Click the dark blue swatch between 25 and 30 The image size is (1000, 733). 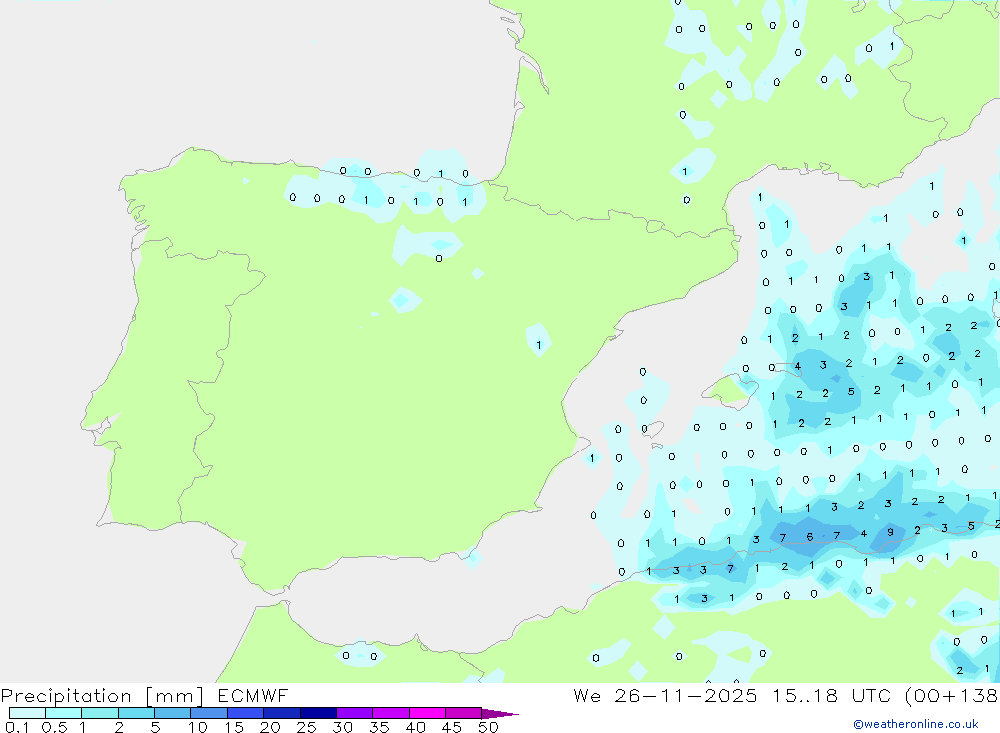pyautogui.click(x=318, y=713)
